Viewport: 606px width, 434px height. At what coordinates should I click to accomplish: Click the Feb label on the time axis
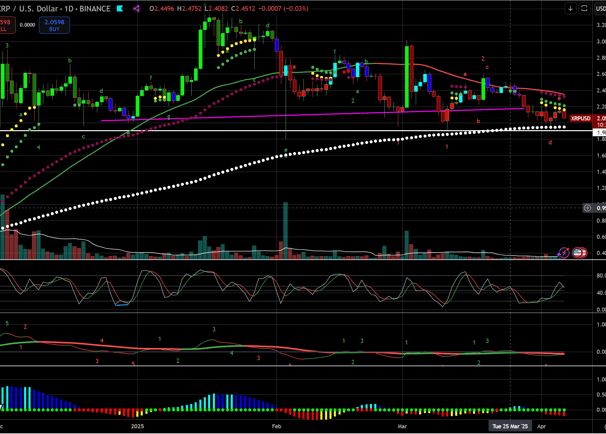point(276,426)
